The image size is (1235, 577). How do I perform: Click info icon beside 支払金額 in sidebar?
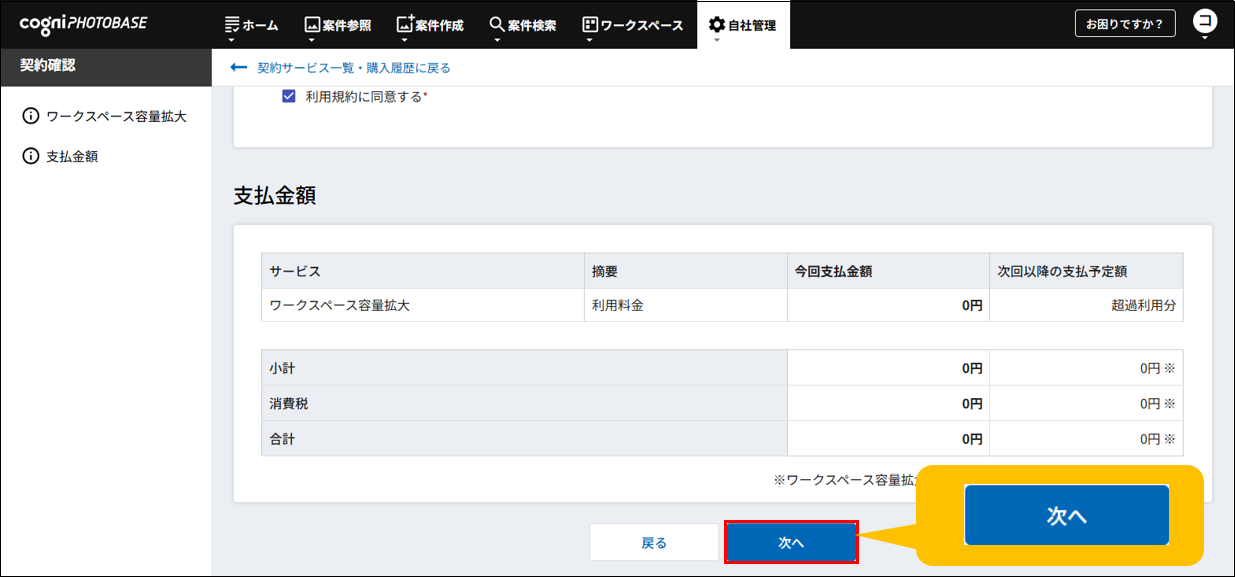pyautogui.click(x=31, y=156)
